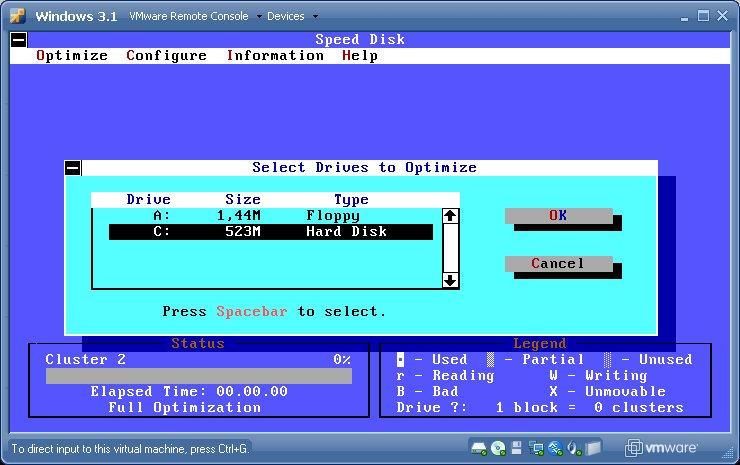
Task: Open the Help menu
Action: point(359,56)
